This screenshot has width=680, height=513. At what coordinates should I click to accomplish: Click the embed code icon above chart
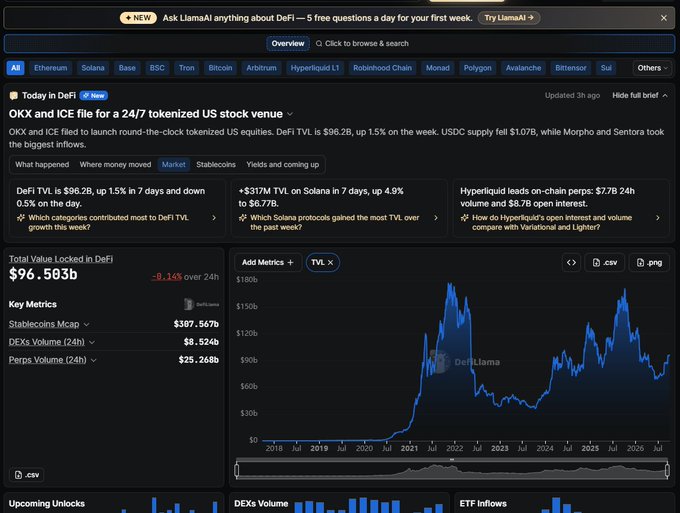[571, 262]
